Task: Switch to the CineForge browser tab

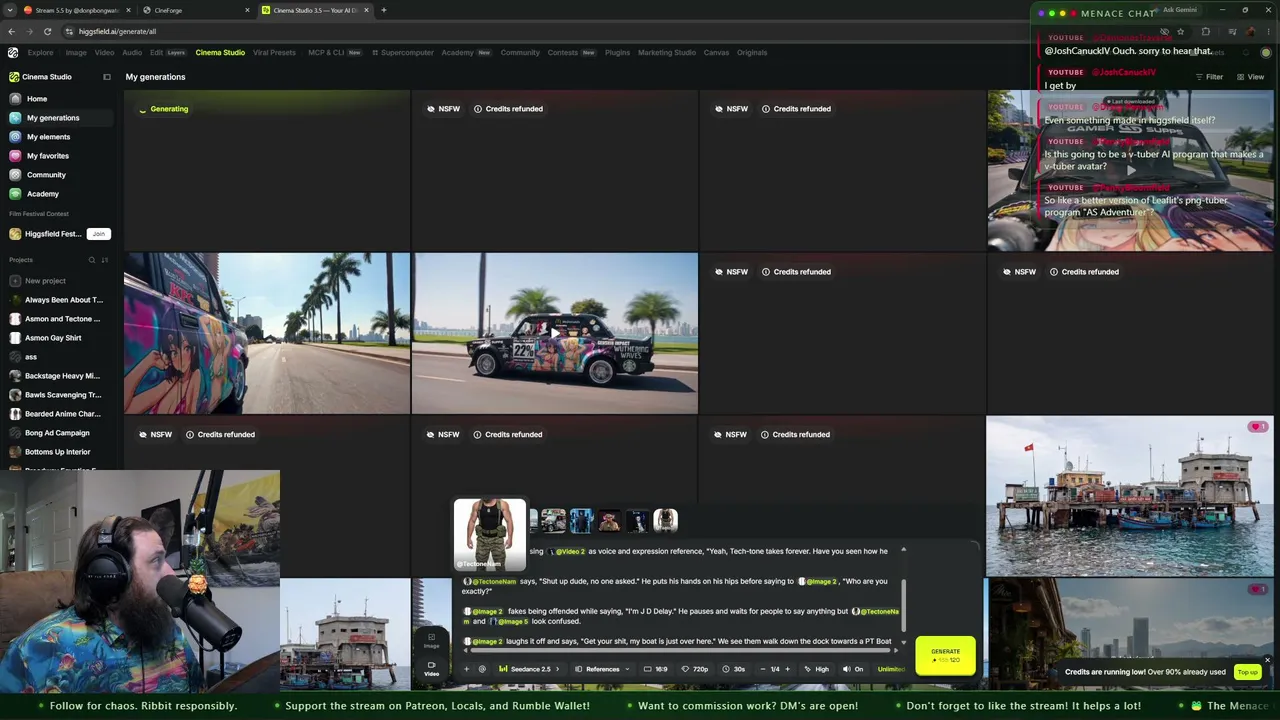Action: tap(195, 10)
